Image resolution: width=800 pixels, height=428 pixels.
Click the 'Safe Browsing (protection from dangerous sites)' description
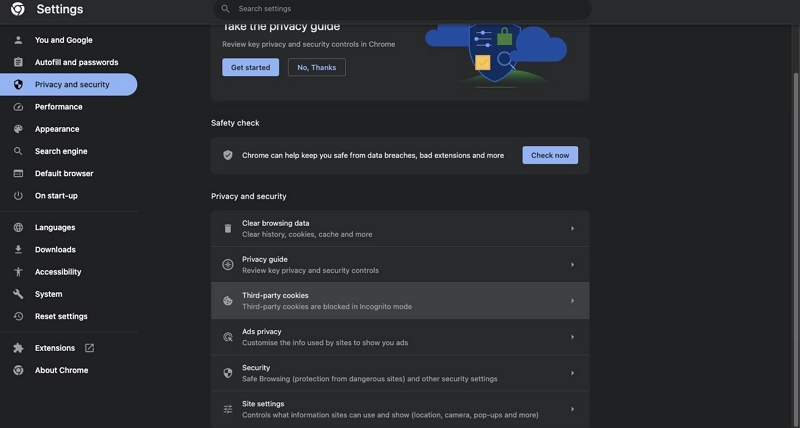370,379
